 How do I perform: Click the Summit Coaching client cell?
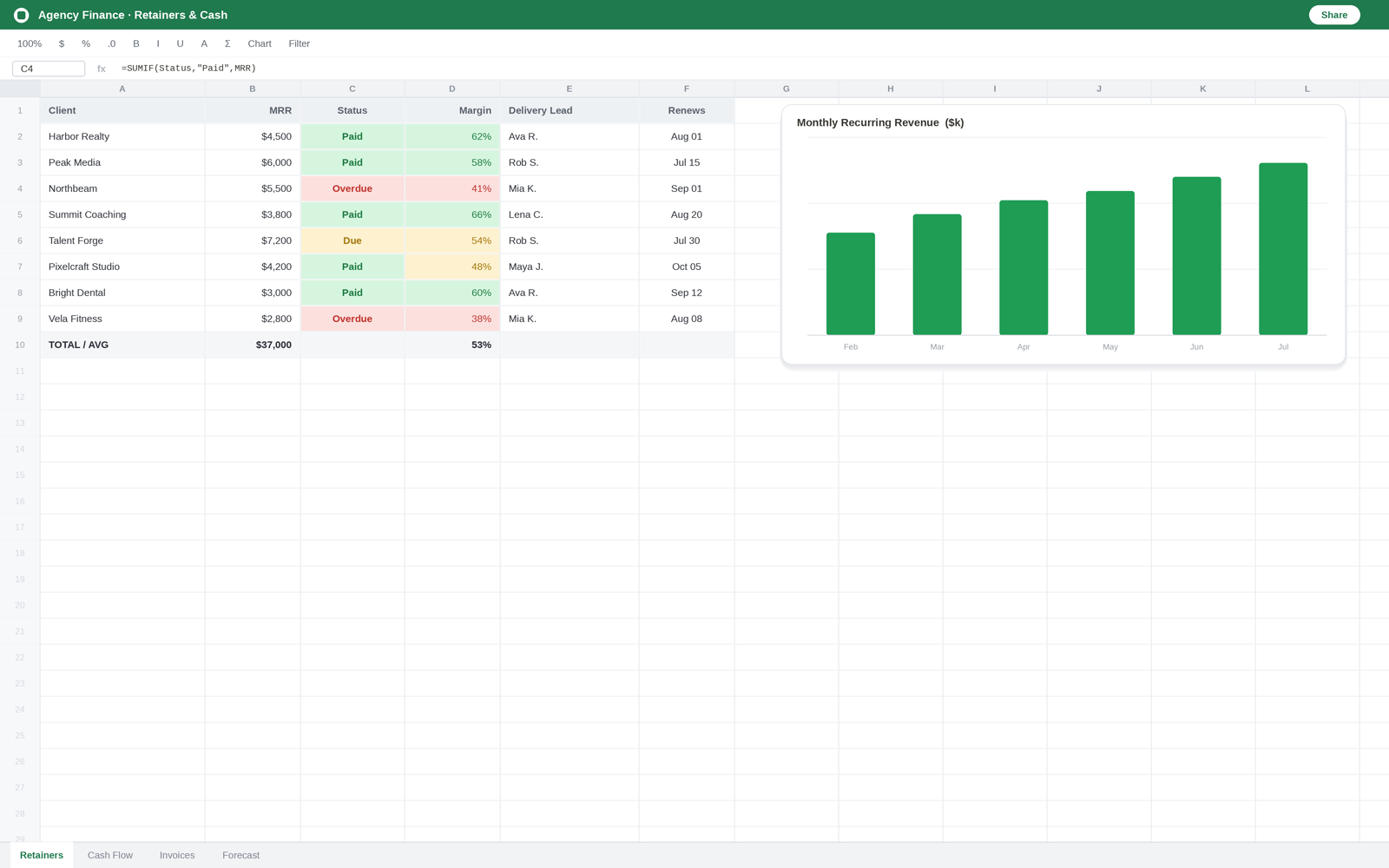(122, 214)
